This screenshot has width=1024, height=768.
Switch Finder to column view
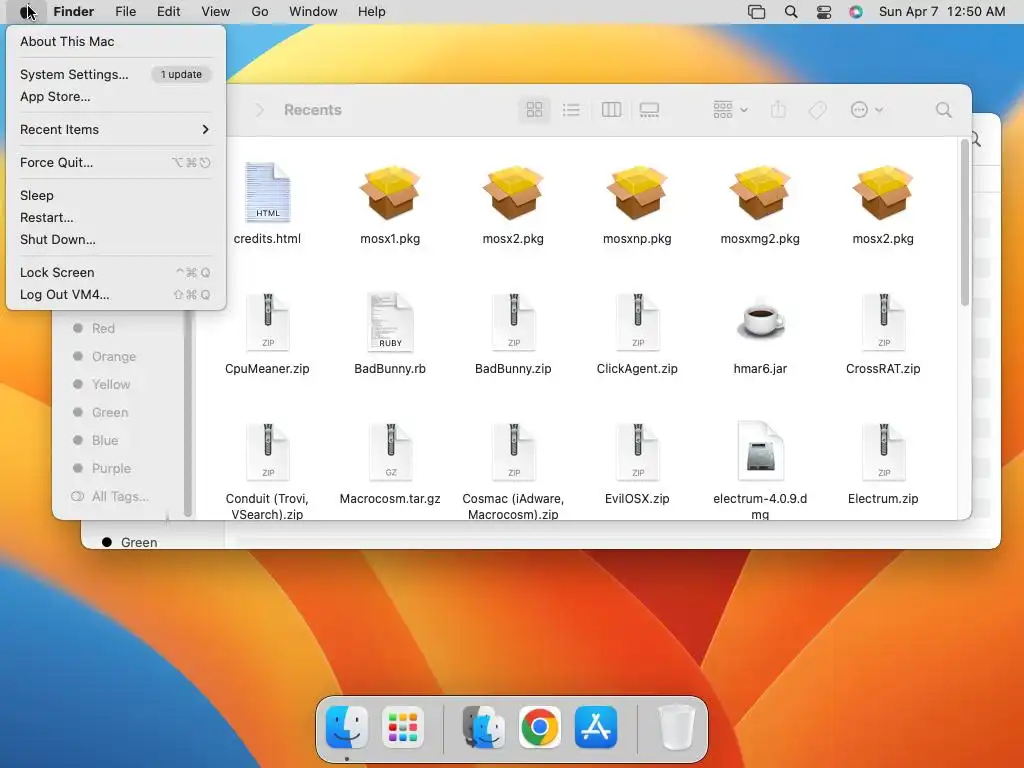coord(611,110)
